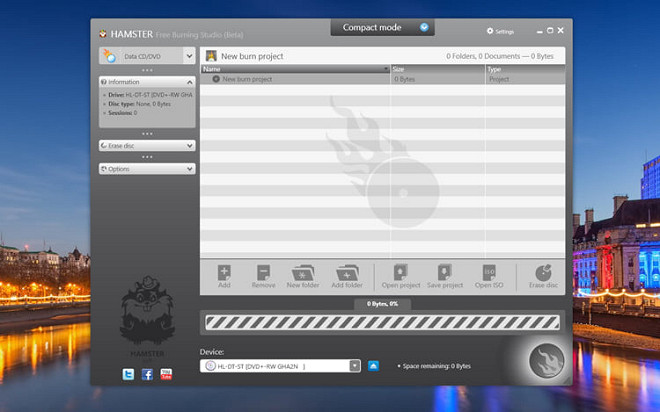
Task: Click the folders and documents summary text
Action: [500, 56]
